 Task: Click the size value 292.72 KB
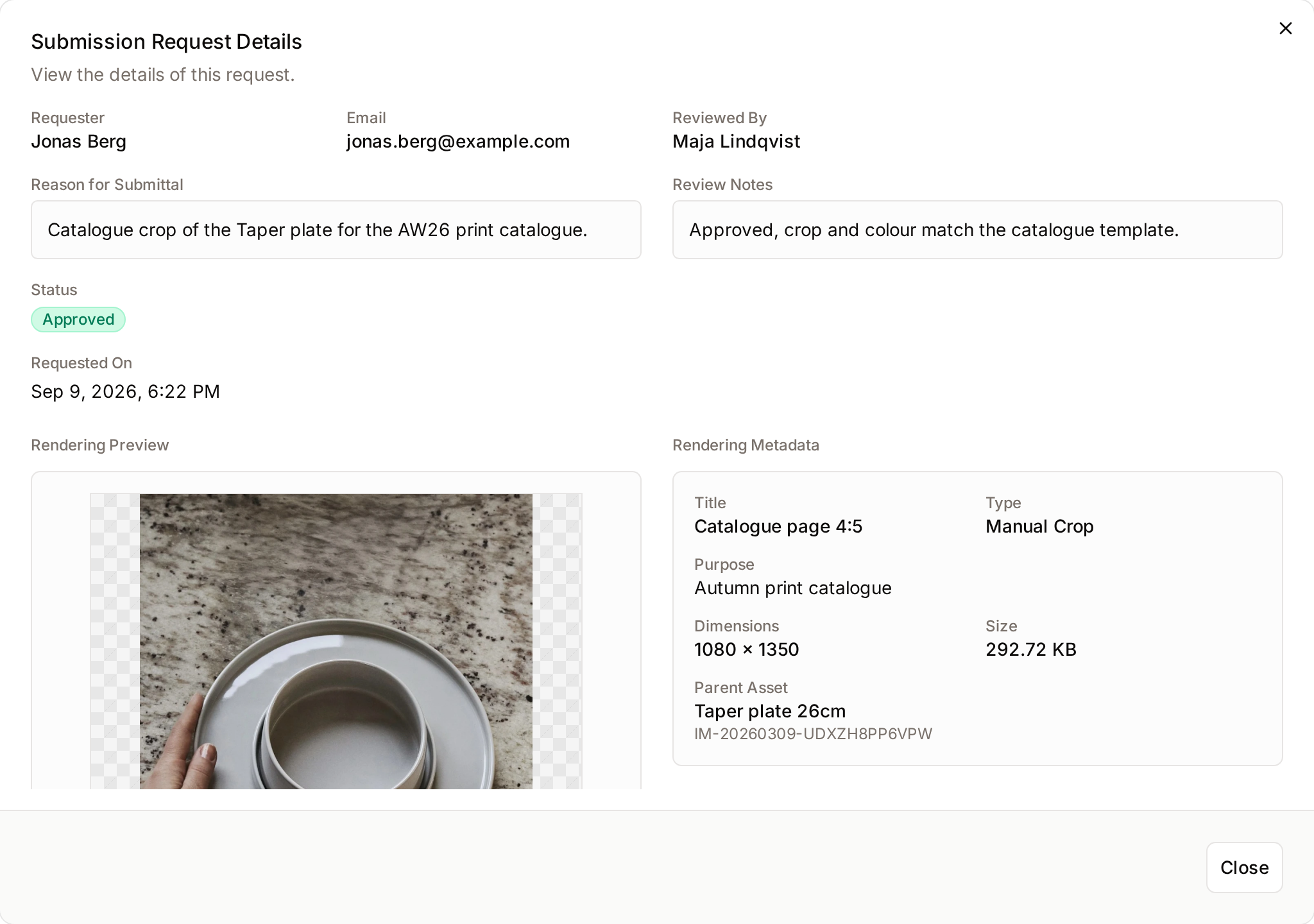click(1031, 649)
